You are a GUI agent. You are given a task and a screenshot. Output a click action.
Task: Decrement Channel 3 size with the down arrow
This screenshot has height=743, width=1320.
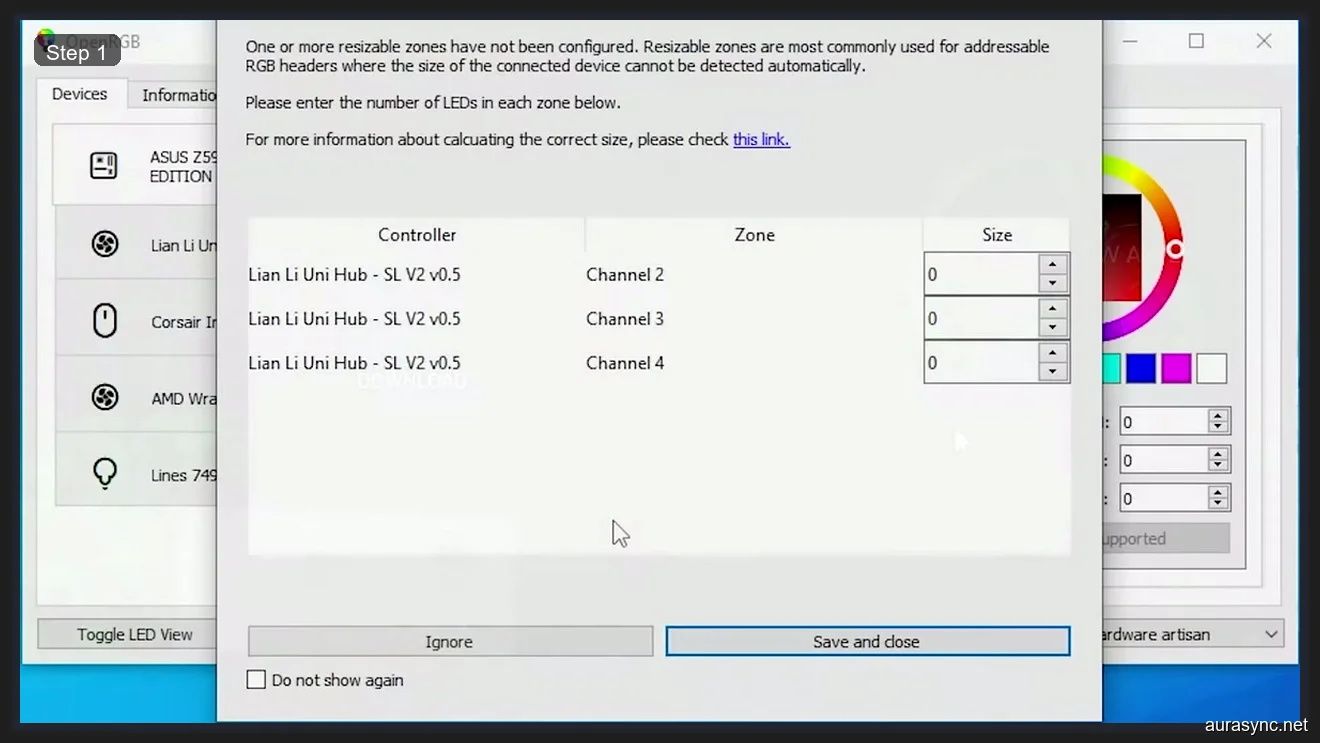[1052, 327]
